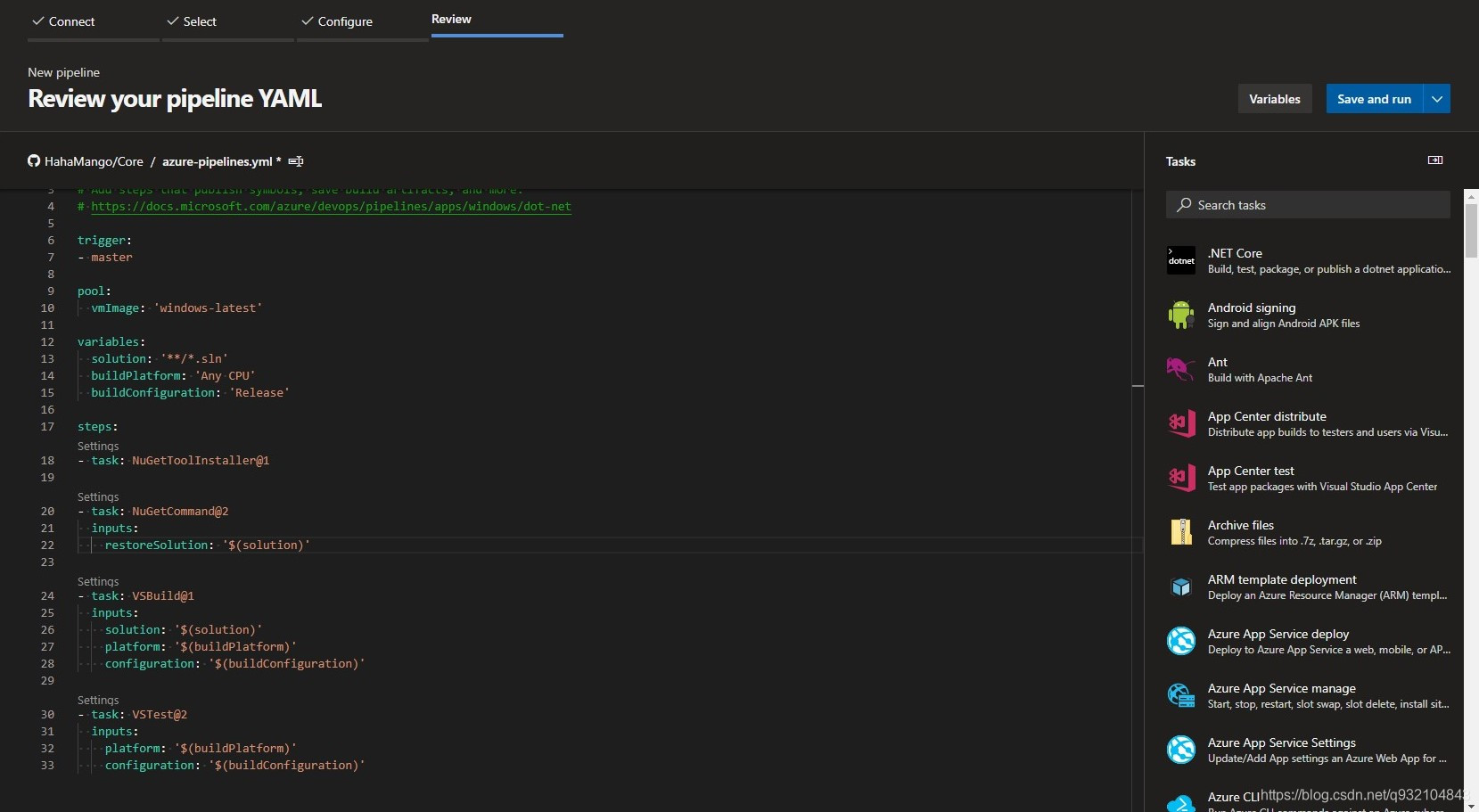Click the Azure App Service manage icon
The width and height of the screenshot is (1479, 812).
(1181, 695)
